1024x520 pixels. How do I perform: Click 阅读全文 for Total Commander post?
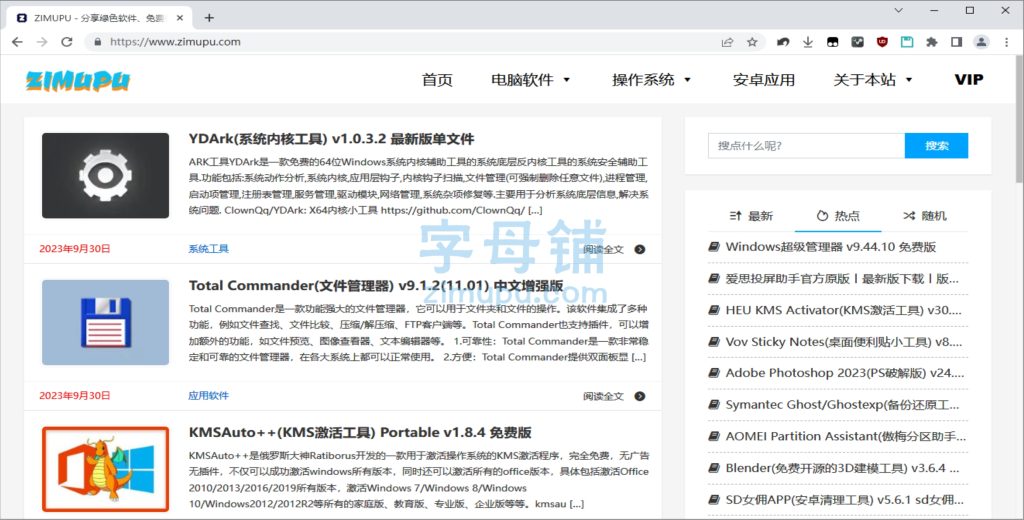point(603,397)
